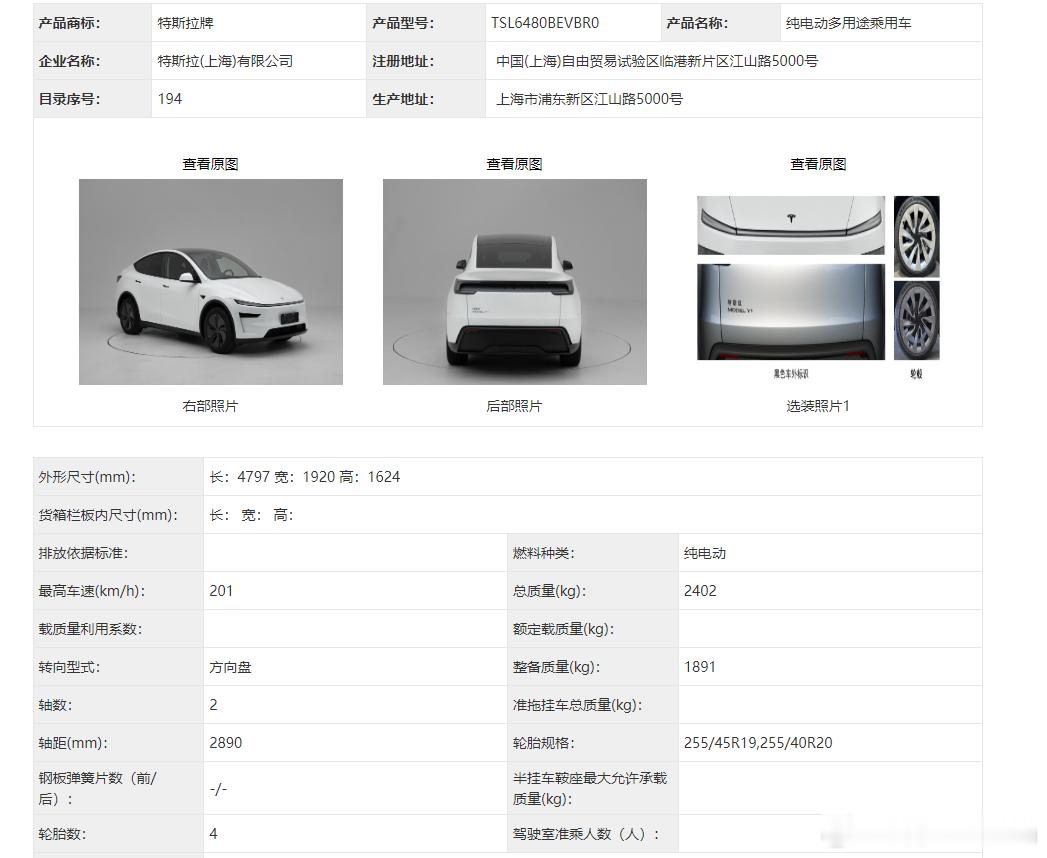The height and width of the screenshot is (858, 1047).
Task: Click the registration address containing 临港新片区
Action: (x=657, y=61)
